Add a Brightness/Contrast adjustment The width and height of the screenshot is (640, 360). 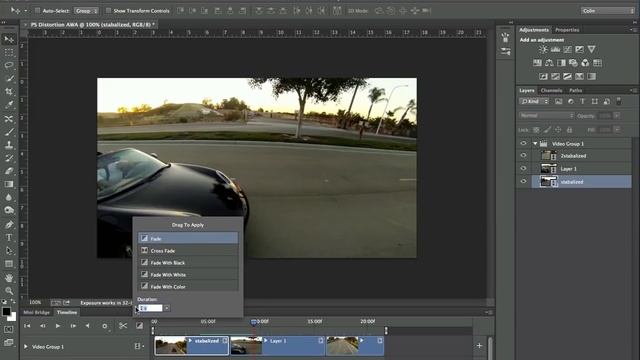click(x=543, y=49)
